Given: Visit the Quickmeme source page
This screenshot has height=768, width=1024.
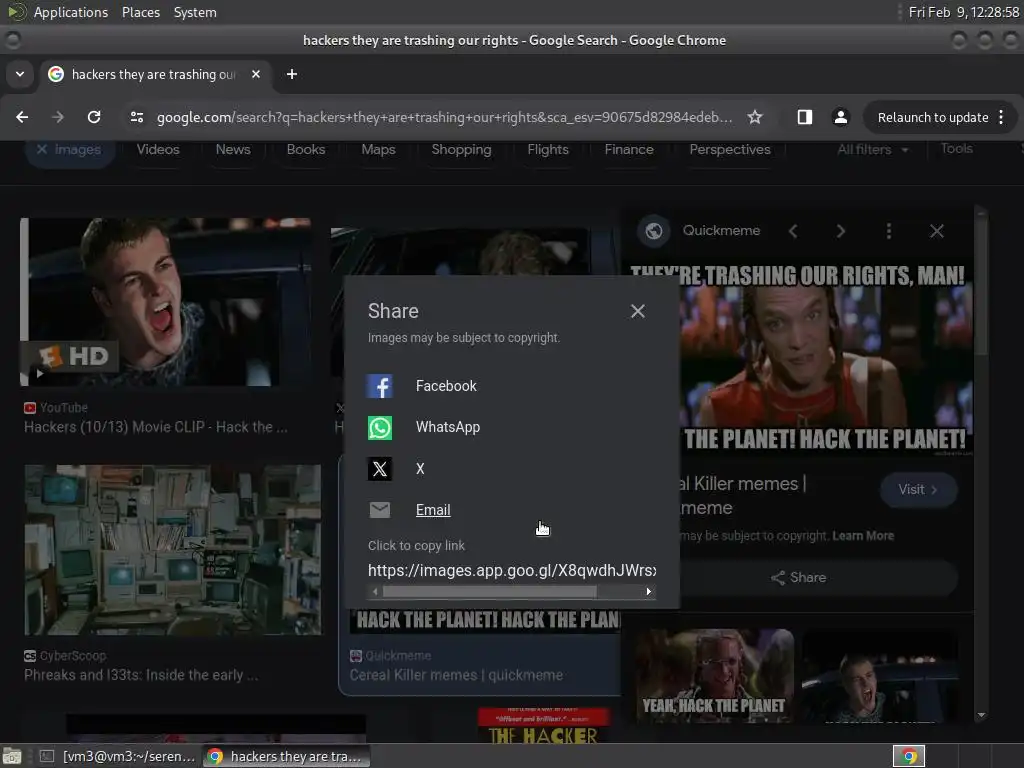Looking at the screenshot, I should point(918,490).
